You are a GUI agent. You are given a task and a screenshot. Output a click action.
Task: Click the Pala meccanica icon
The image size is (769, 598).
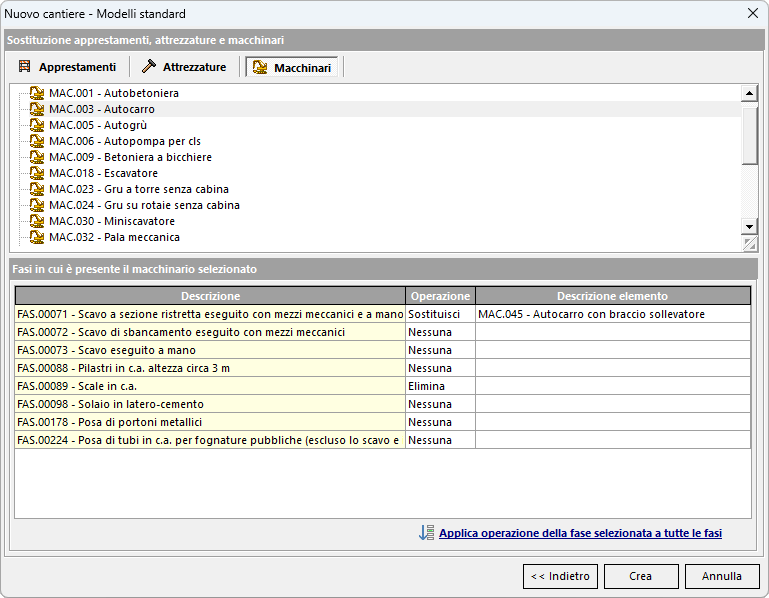(37, 237)
